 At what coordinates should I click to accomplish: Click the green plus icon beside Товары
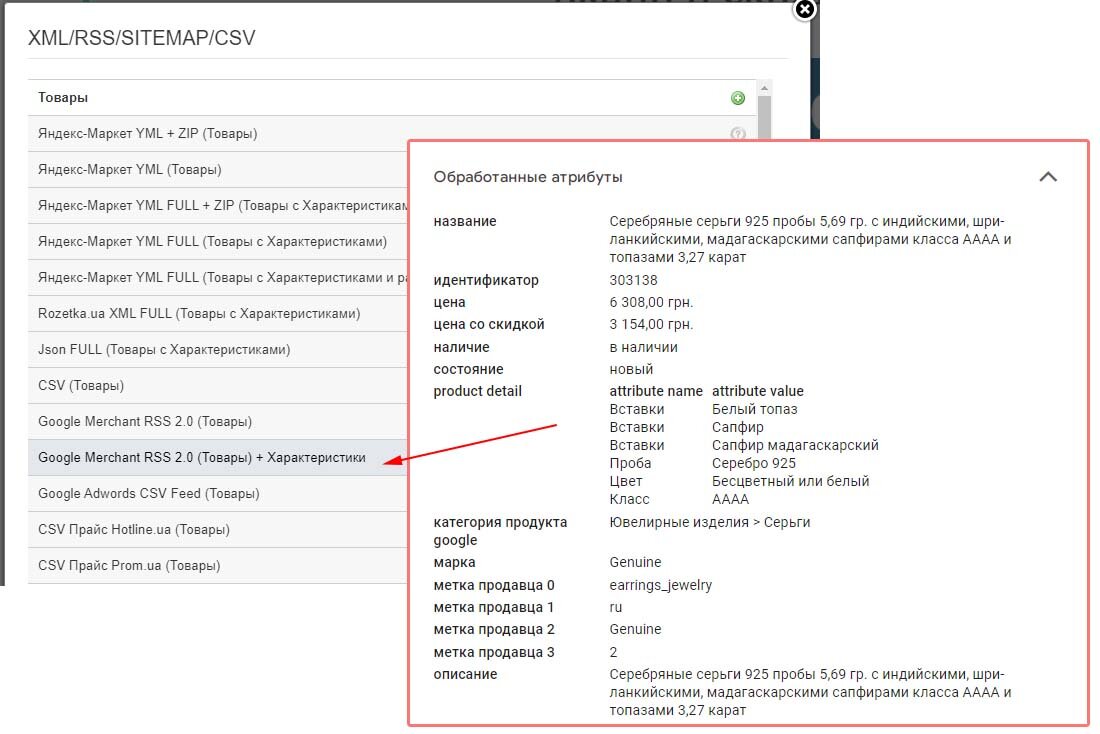pyautogui.click(x=738, y=98)
